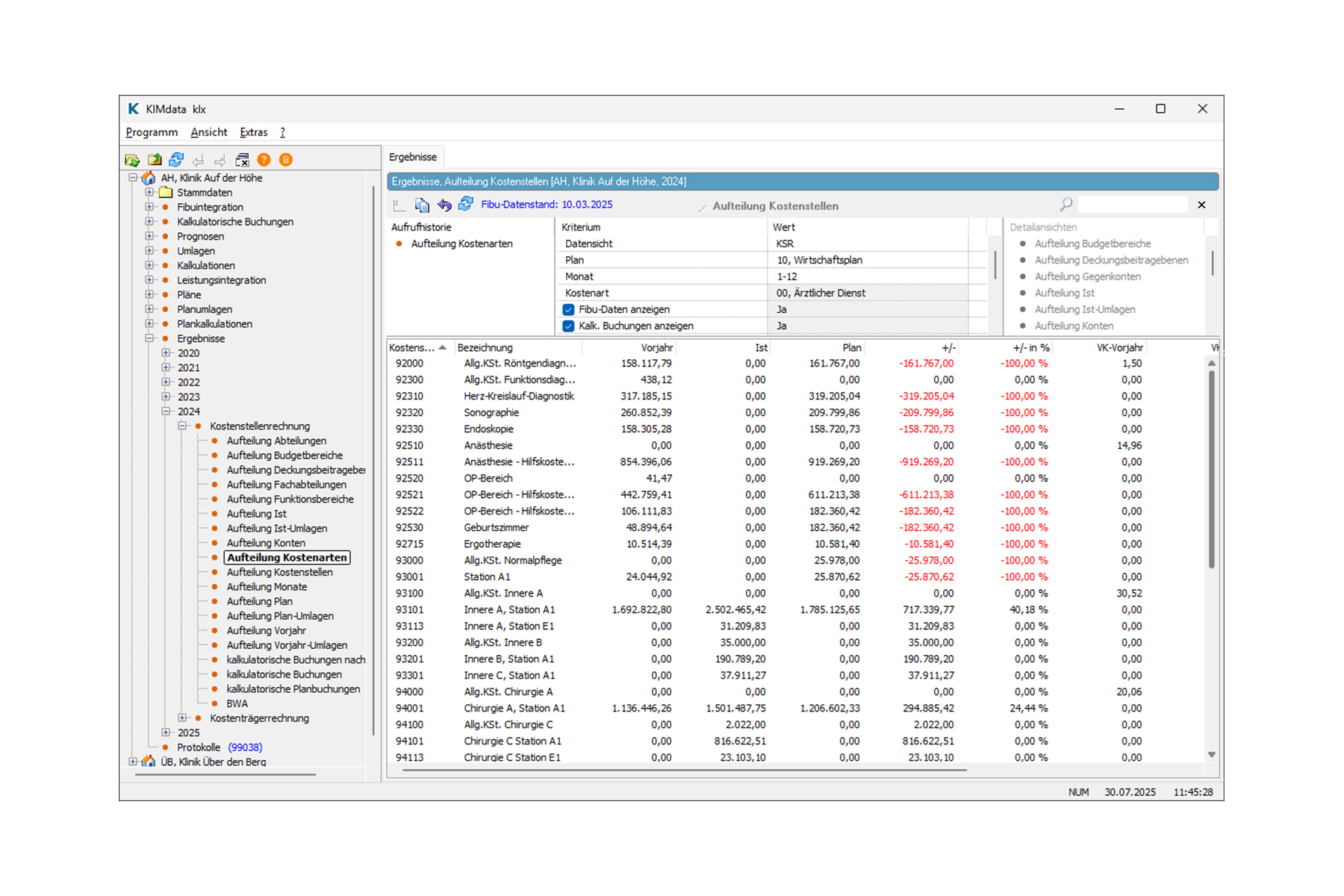The height and width of the screenshot is (896, 1344).
Task: Clear search with the X icon
Action: [x=1201, y=205]
